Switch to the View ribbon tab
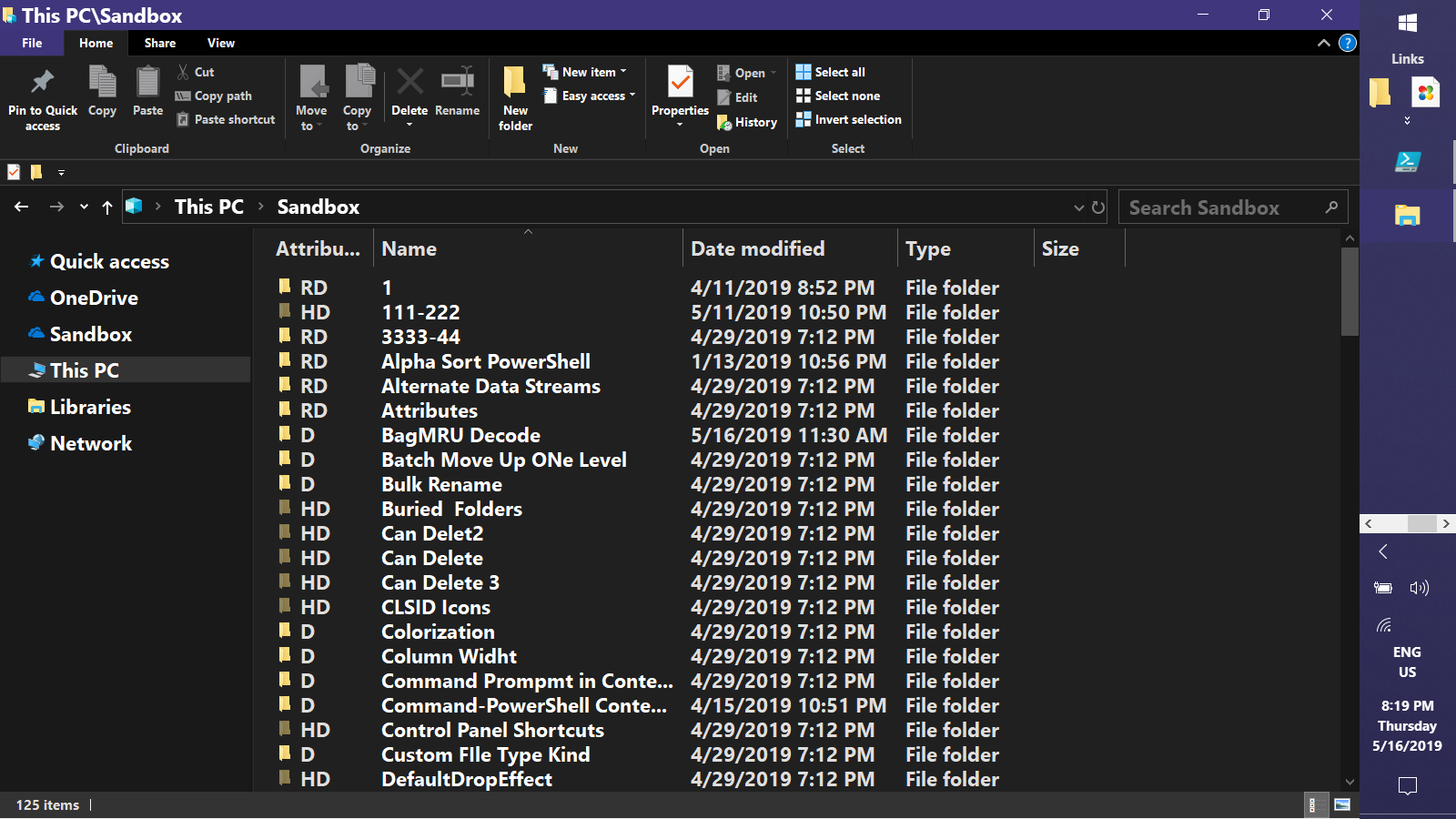This screenshot has width=1456, height=819. (220, 43)
